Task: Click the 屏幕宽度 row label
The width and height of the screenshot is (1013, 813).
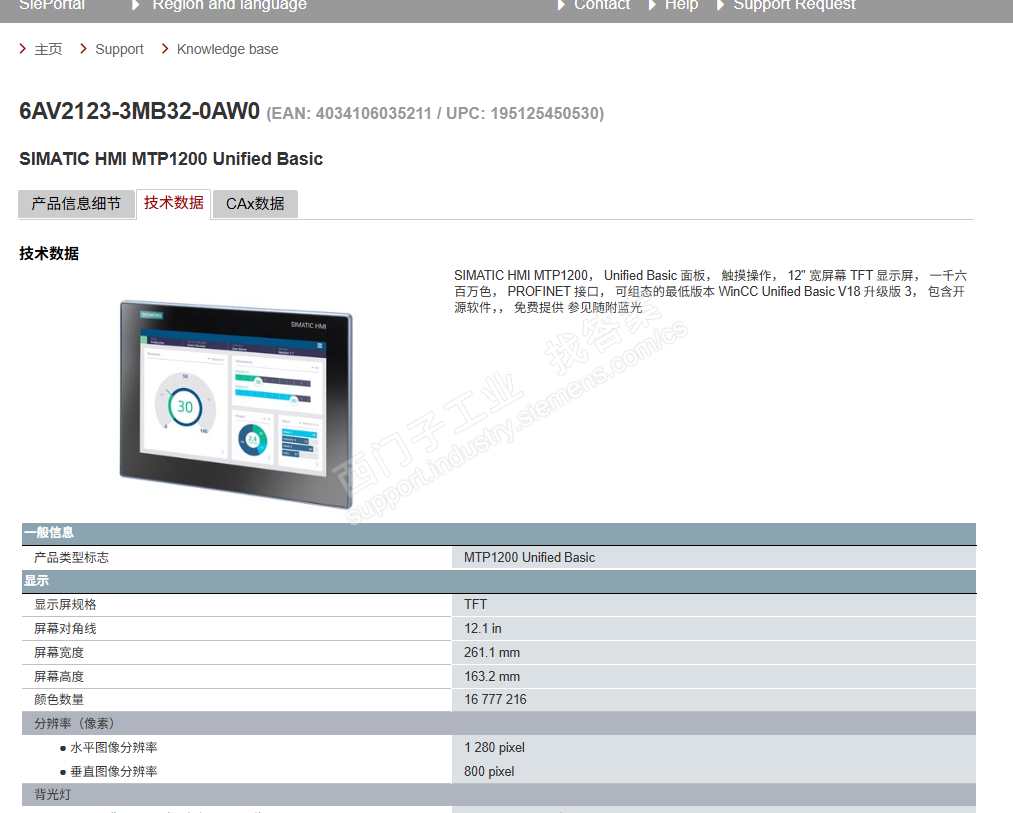Action: point(59,653)
